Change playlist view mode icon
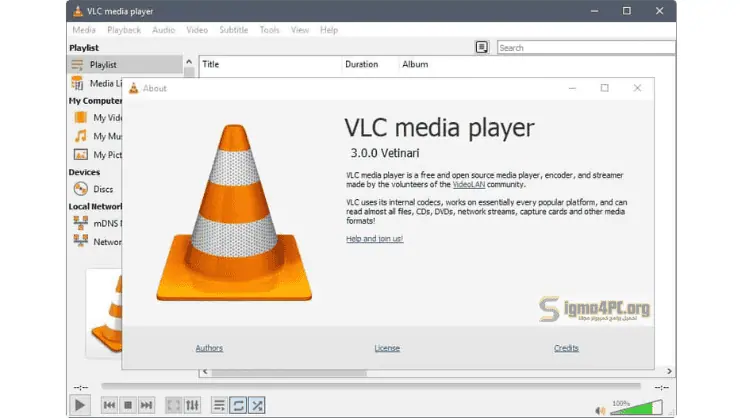This screenshot has height=418, width=743. (482, 47)
